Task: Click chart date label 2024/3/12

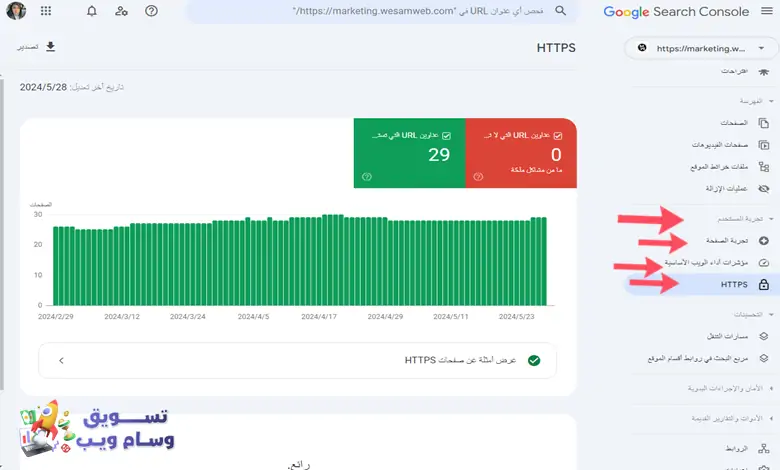Action: tap(122, 317)
